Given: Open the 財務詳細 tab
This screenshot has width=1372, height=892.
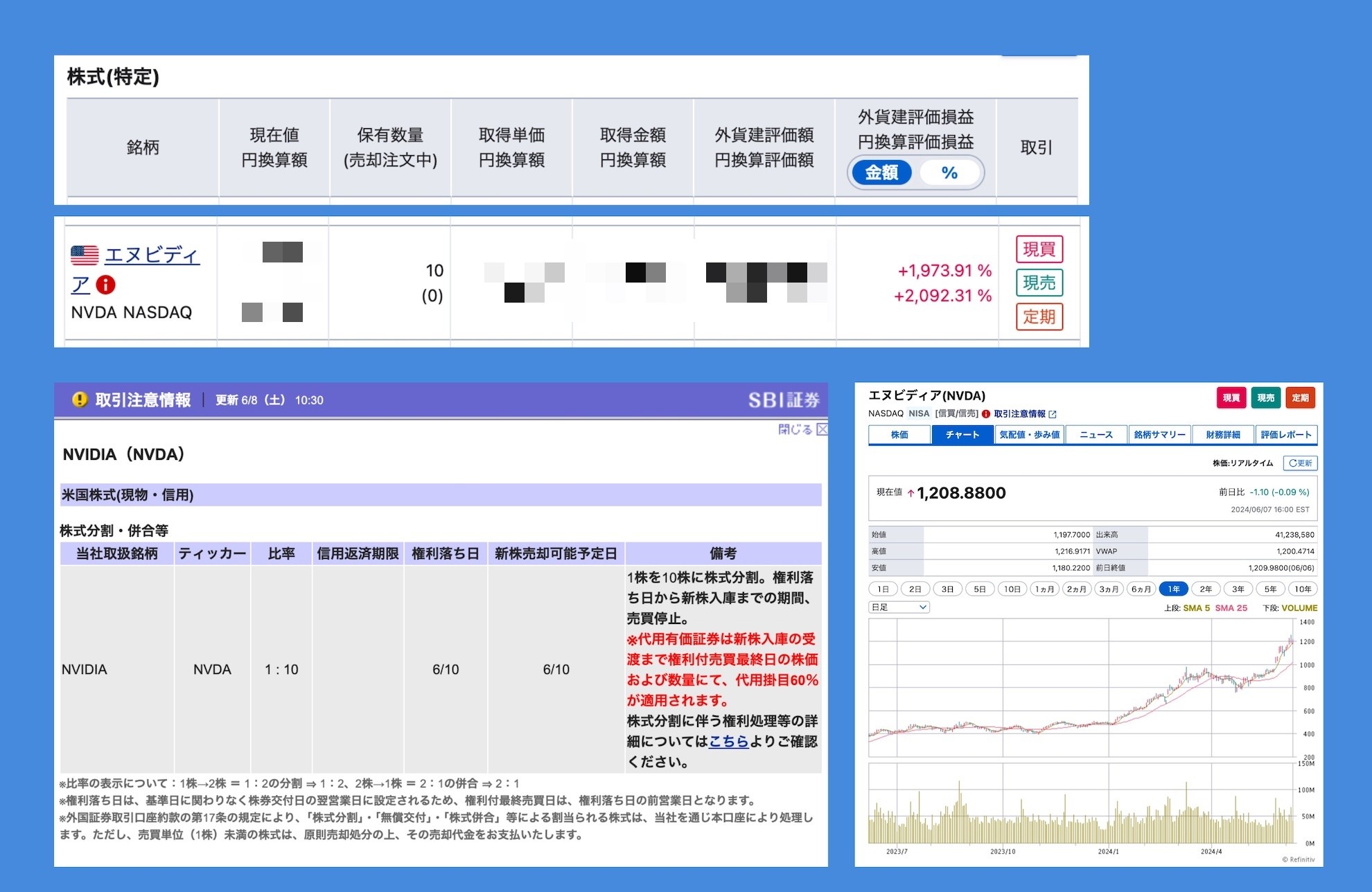Looking at the screenshot, I should coord(1223,434).
